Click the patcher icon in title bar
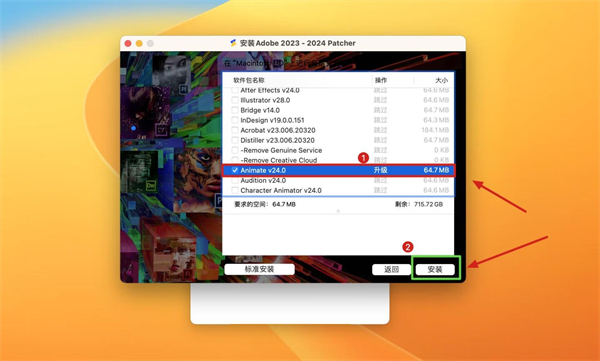Screen dimensions: 600x361 pos(233,43)
